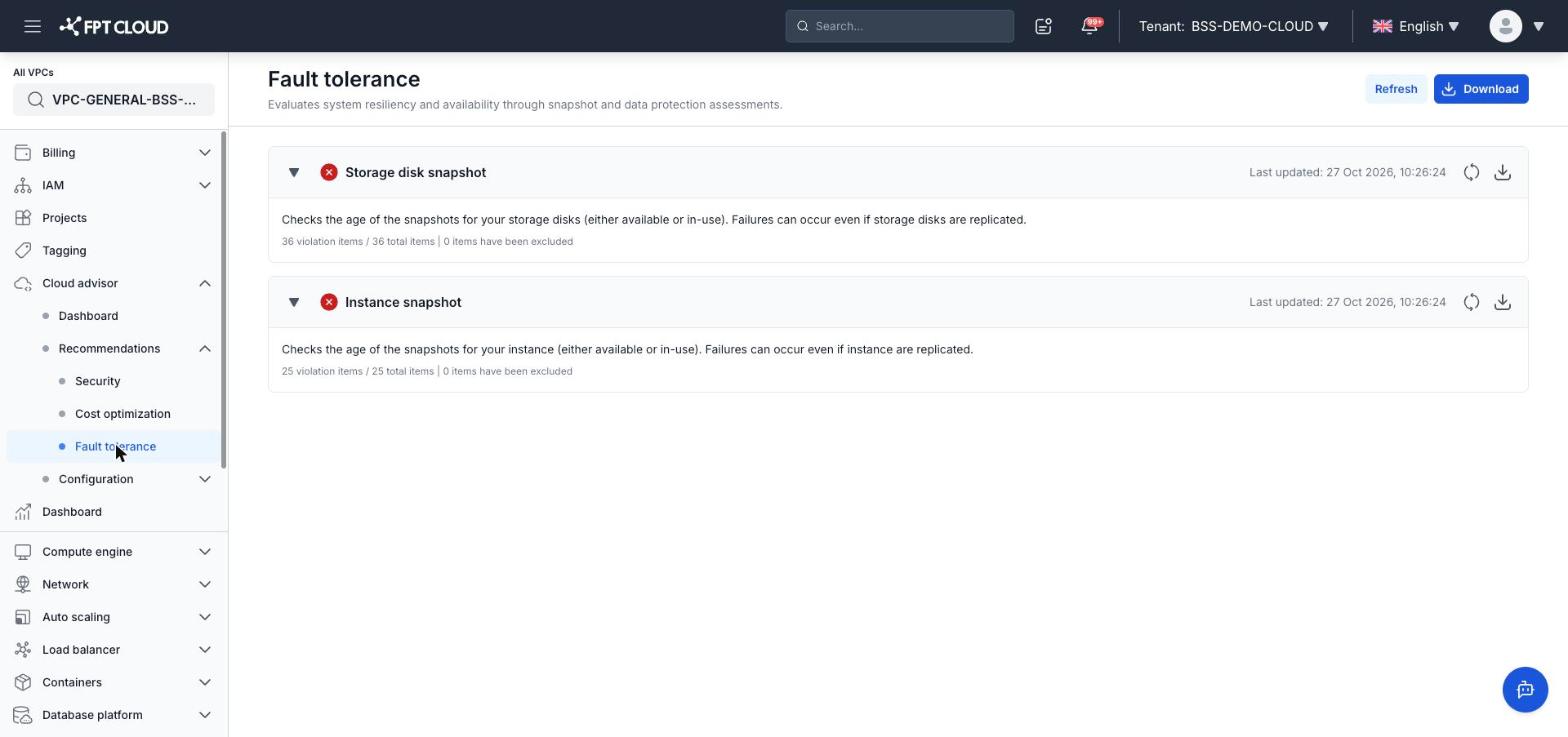Click the user avatar icon
Viewport: 1568px width, 737px height.
click(1505, 26)
